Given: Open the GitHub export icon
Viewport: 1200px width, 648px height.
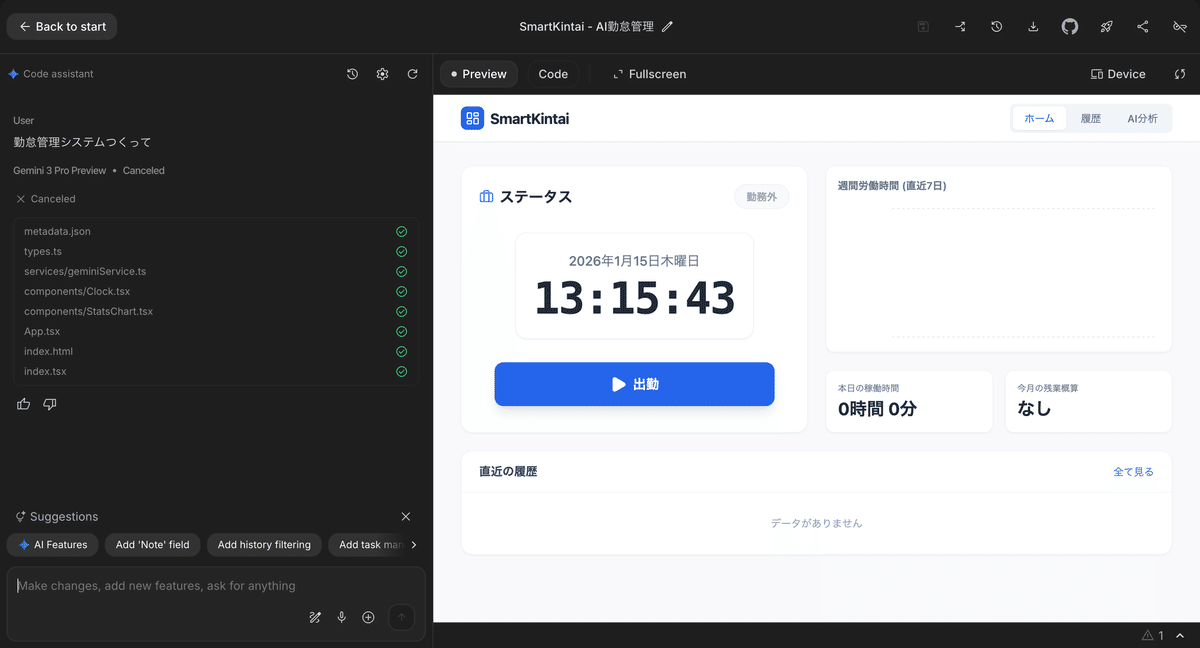Looking at the screenshot, I should [1069, 26].
